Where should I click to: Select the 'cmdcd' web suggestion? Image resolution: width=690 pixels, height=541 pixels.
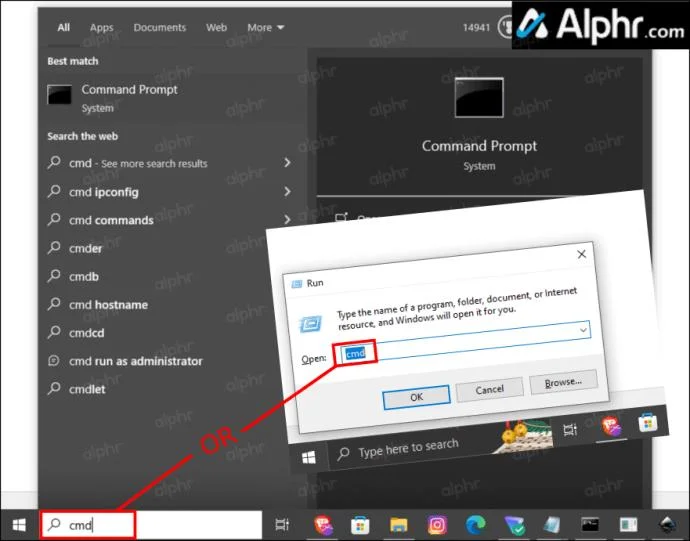(154, 333)
